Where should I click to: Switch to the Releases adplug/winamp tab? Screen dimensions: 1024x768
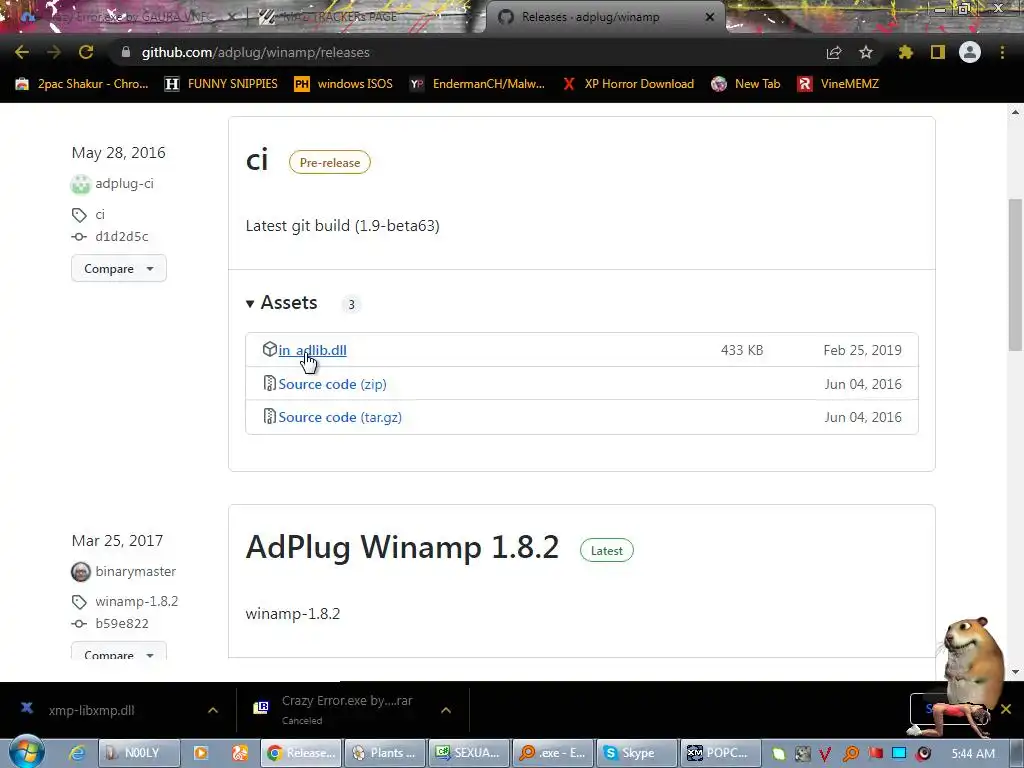point(590,17)
